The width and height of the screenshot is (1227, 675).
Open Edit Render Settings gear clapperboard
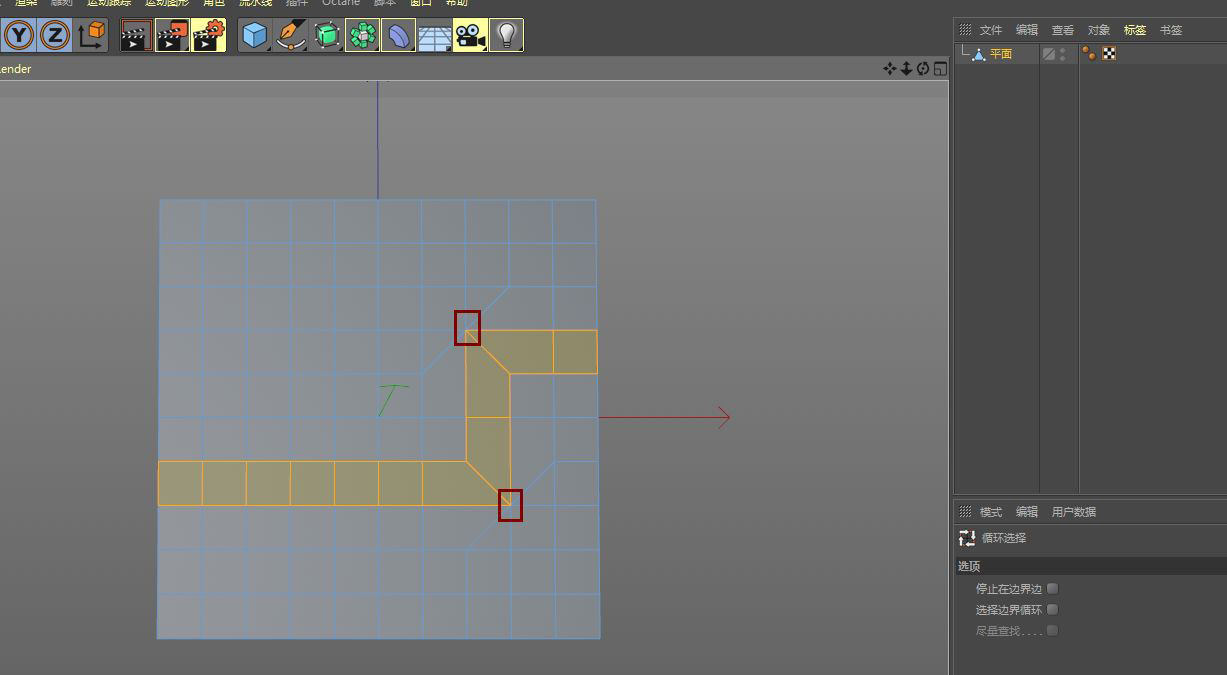point(209,36)
